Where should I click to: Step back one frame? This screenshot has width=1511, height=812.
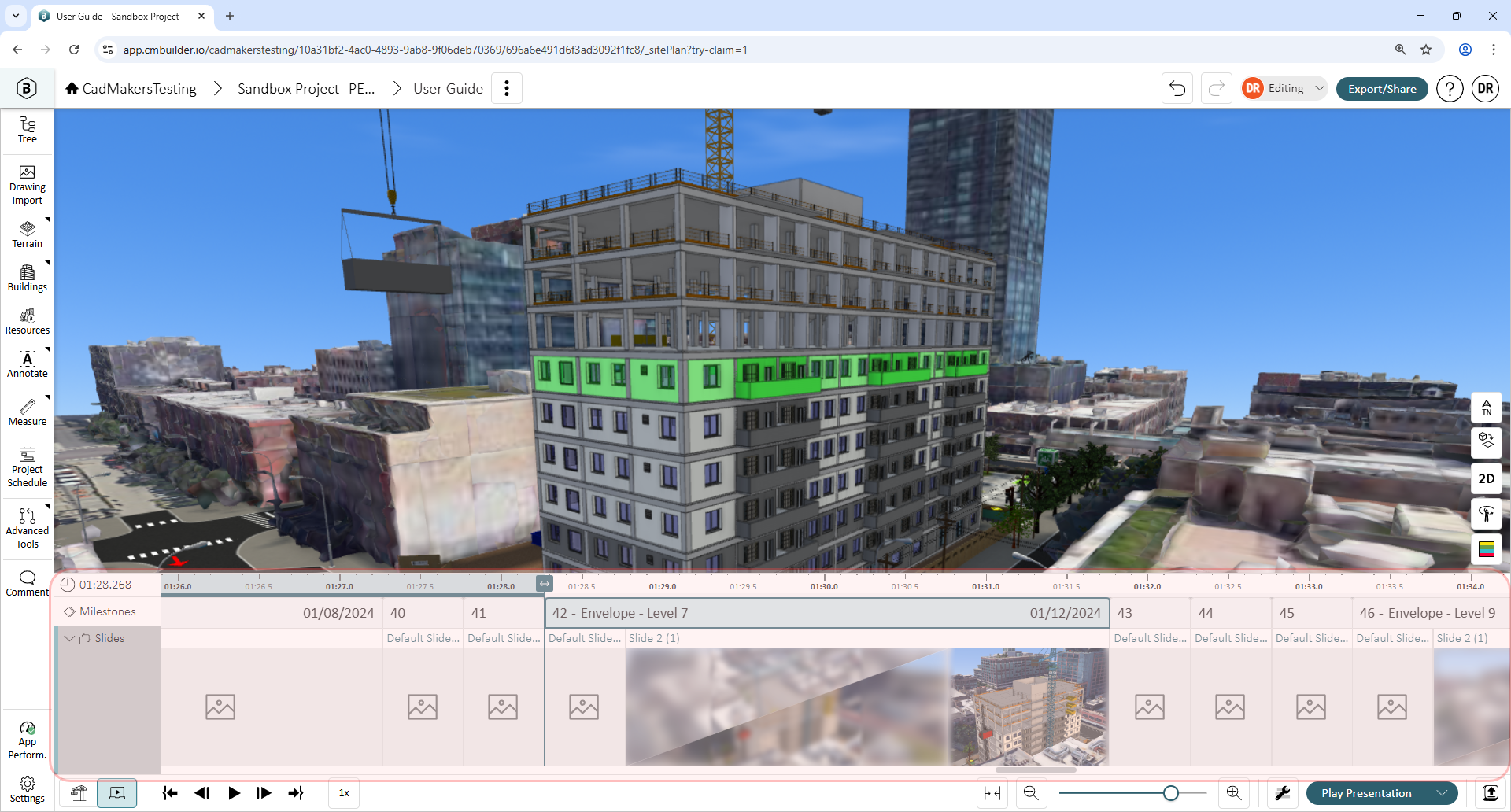point(201,793)
